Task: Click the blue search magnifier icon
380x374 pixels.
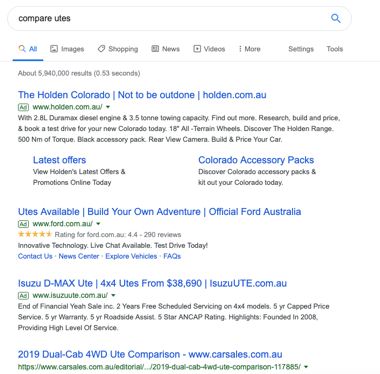Action: [x=335, y=18]
